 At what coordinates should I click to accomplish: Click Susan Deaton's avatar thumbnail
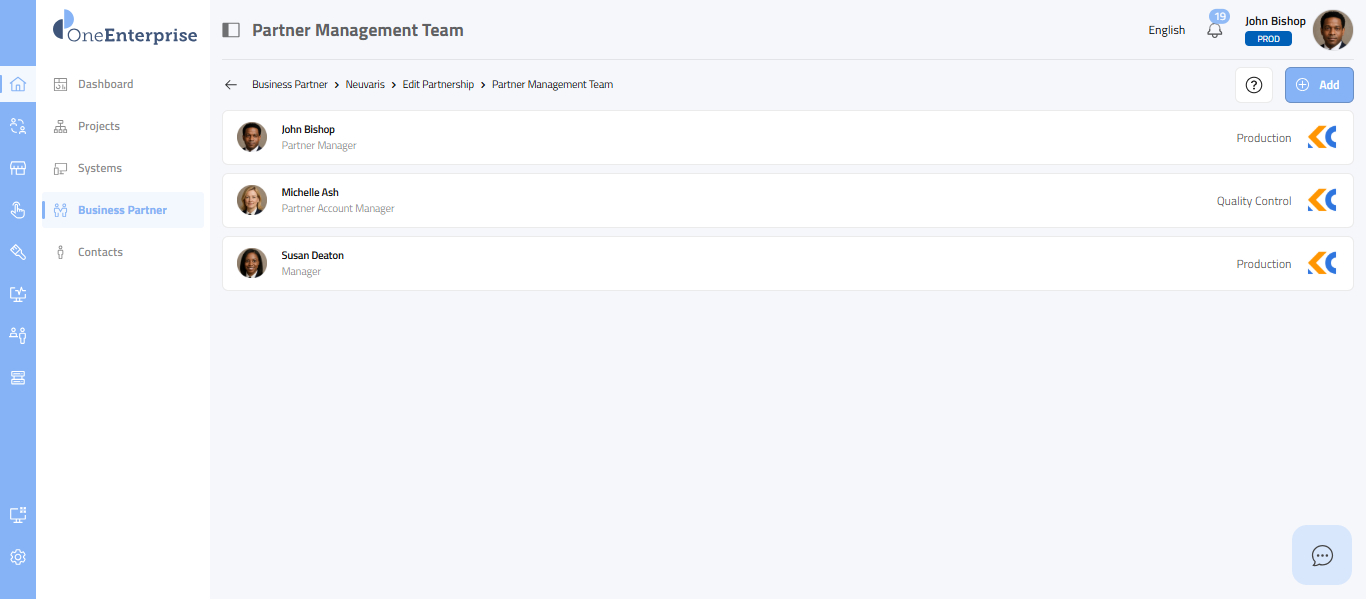(x=252, y=263)
